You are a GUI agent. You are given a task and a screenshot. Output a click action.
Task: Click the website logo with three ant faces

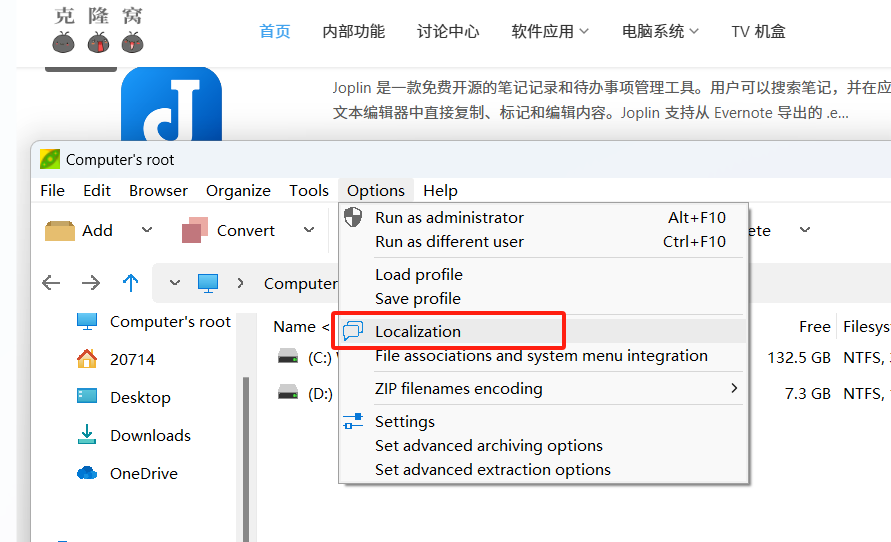(x=98, y=31)
